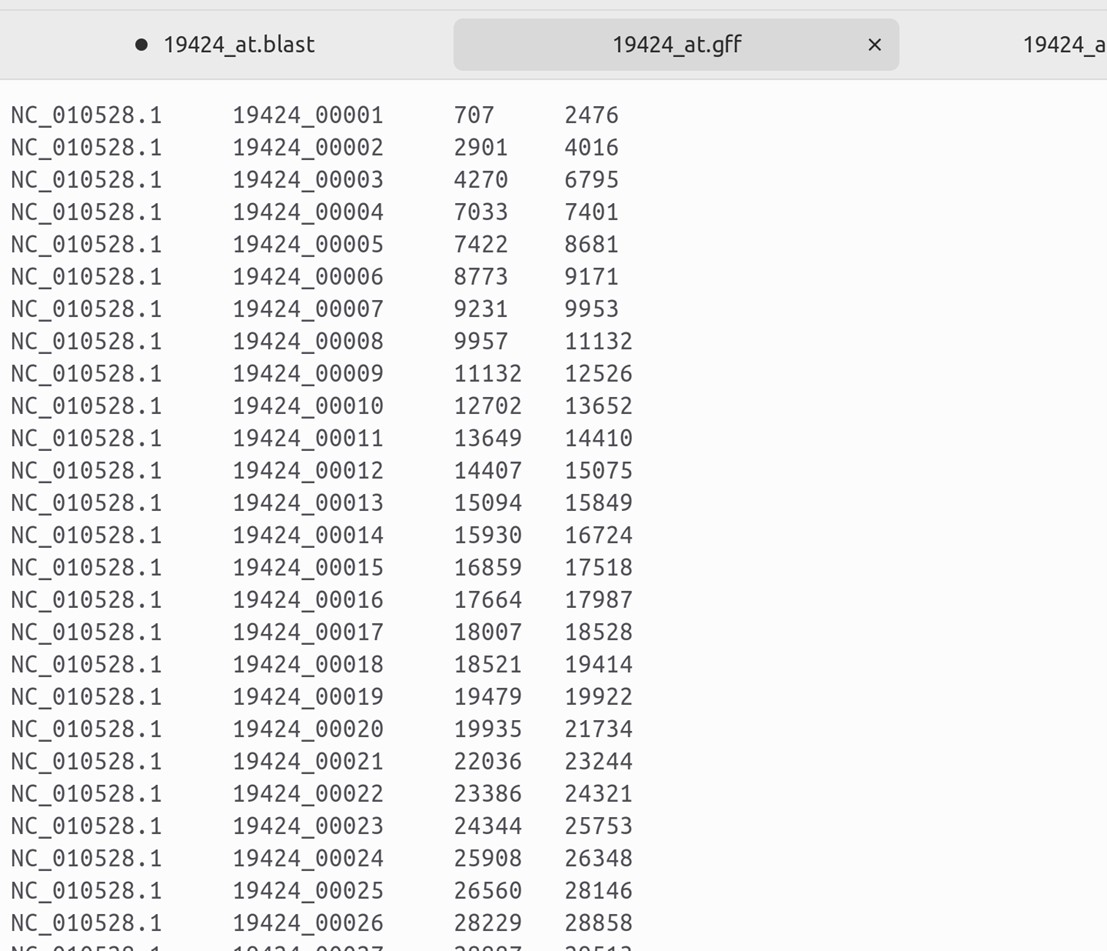The height and width of the screenshot is (951, 1107).
Task: Click on end coordinate 11132 of row 00008
Action: coord(598,341)
